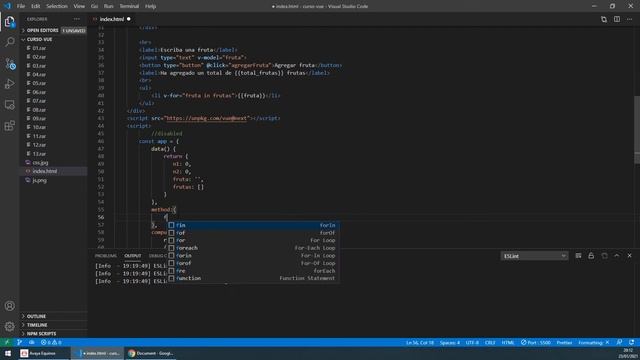Click Prettier status bar item
640x360 pixels.
tap(564, 342)
